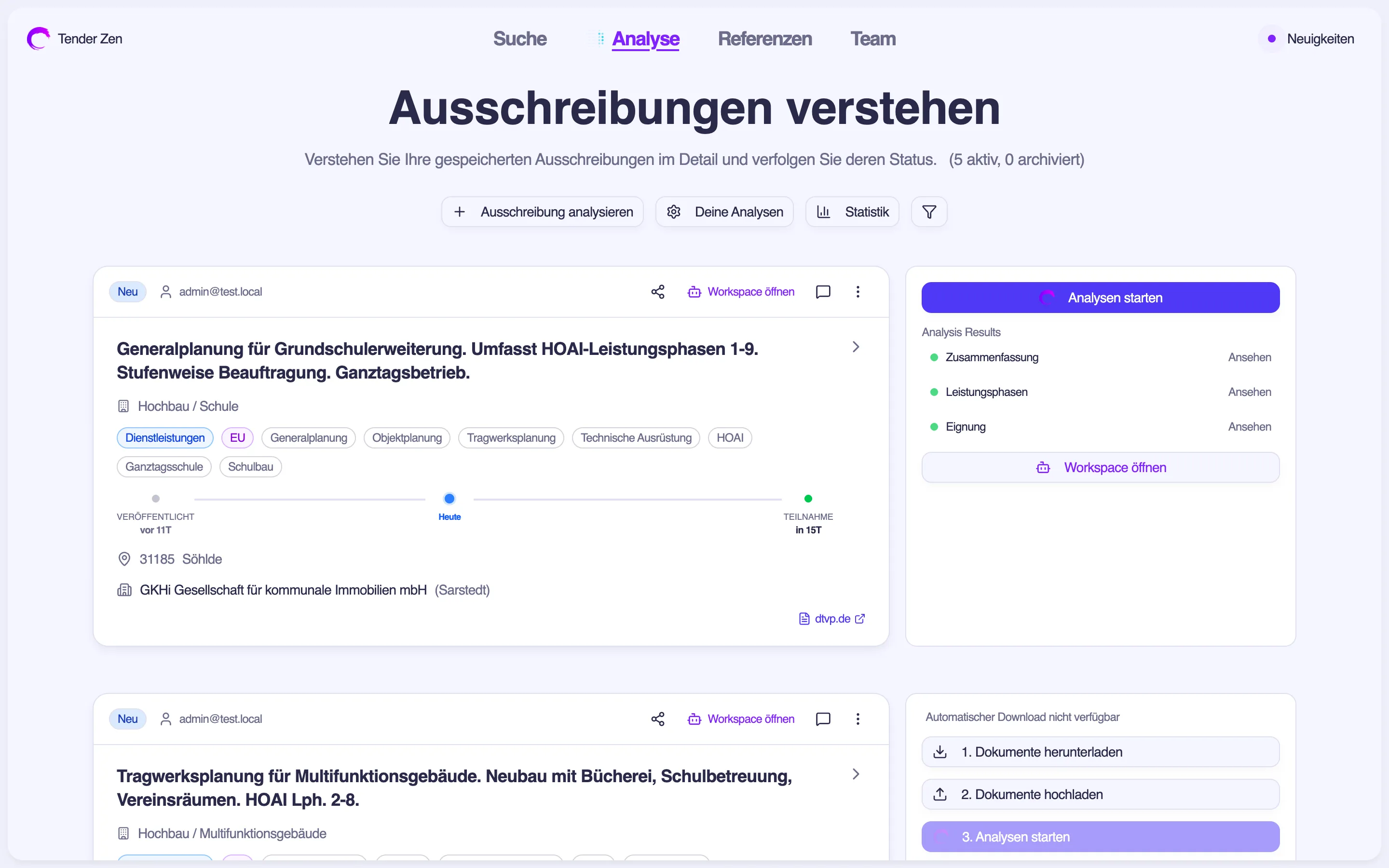Click the Analysen starten button
The width and height of the screenshot is (1389, 868).
point(1100,298)
